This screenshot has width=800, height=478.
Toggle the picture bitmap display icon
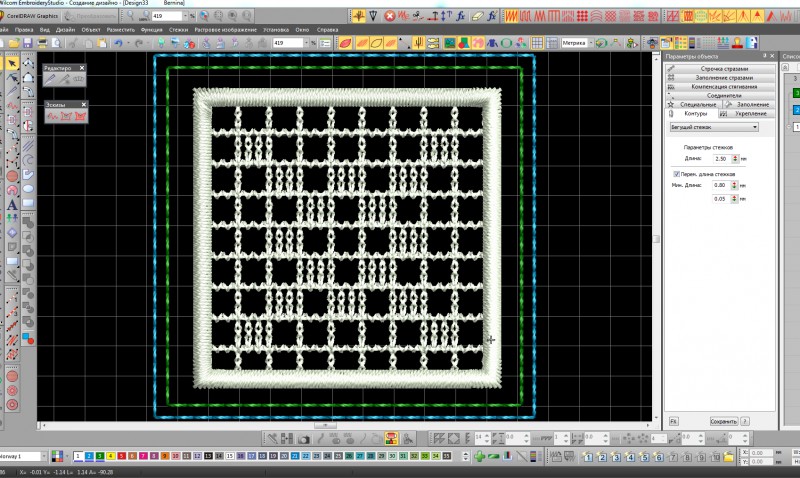point(449,43)
